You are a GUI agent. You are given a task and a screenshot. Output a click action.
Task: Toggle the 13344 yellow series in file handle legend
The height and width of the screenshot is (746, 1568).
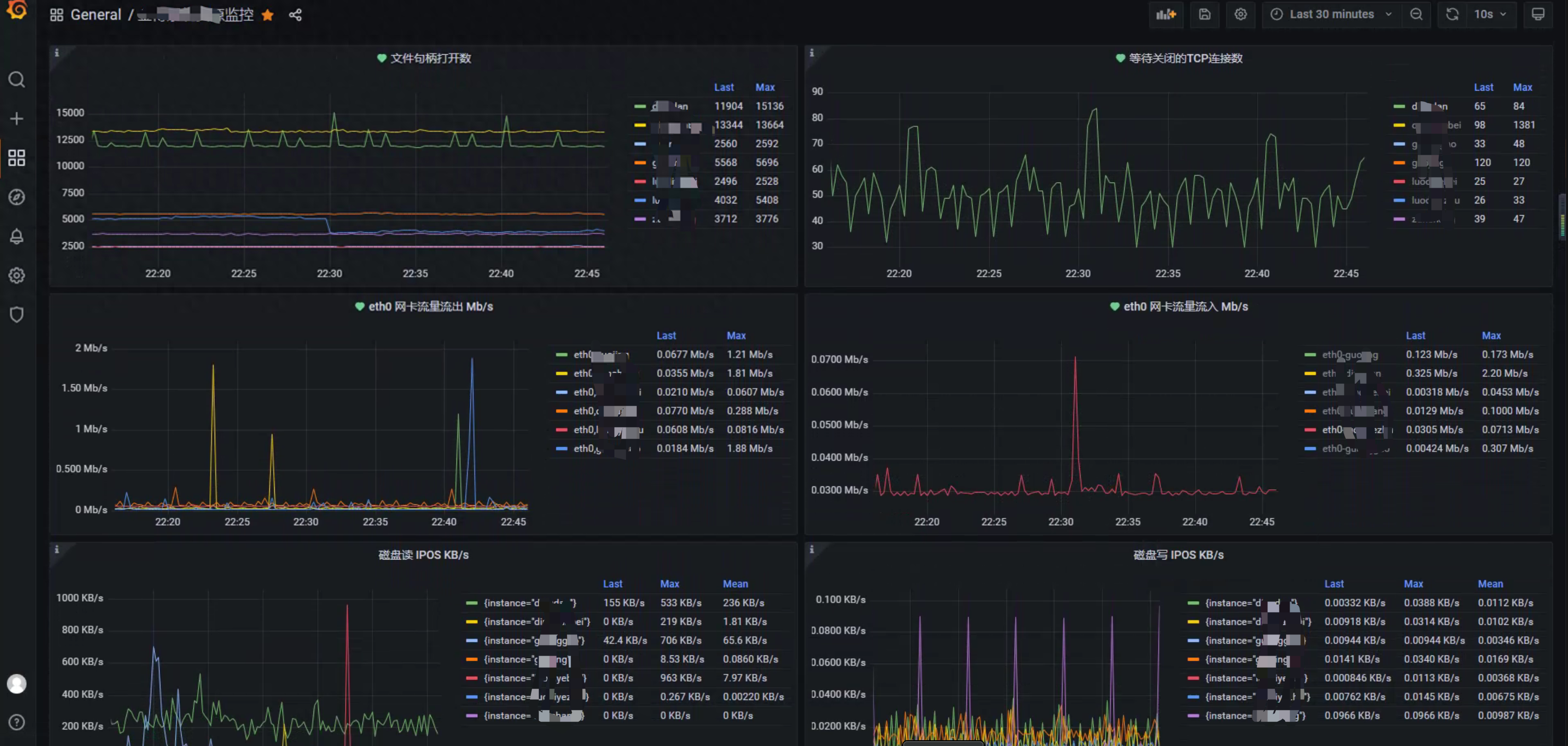[675, 125]
